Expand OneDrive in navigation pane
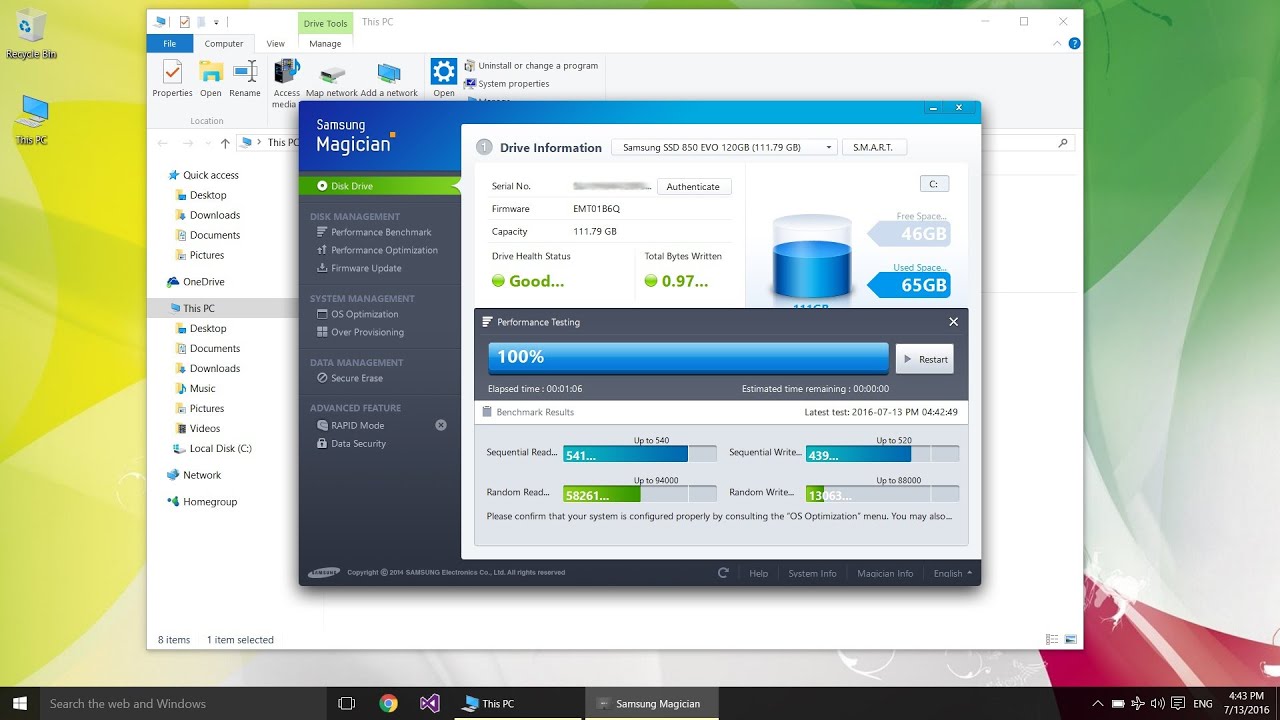This screenshot has width=1280, height=720. [160, 282]
